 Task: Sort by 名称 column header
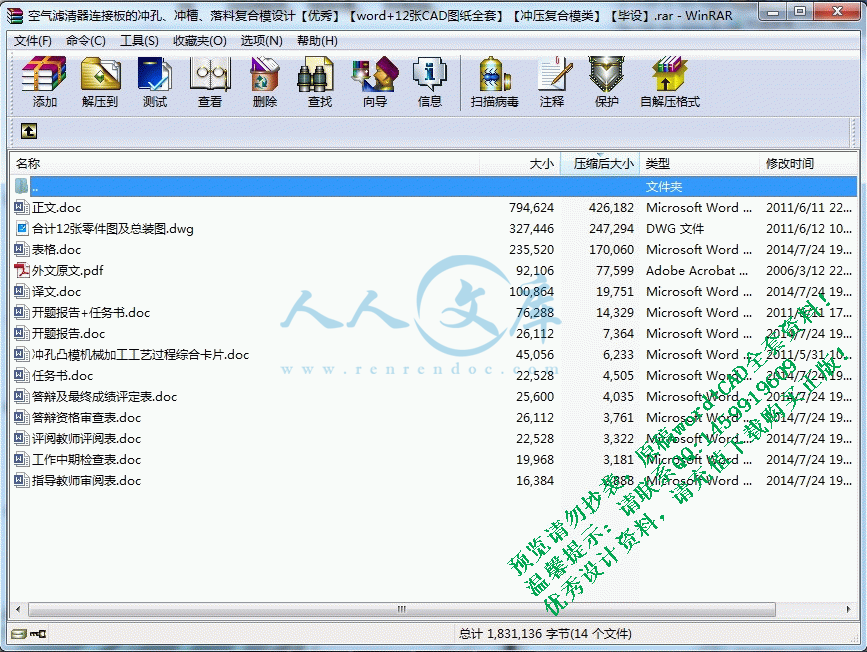pos(244,164)
